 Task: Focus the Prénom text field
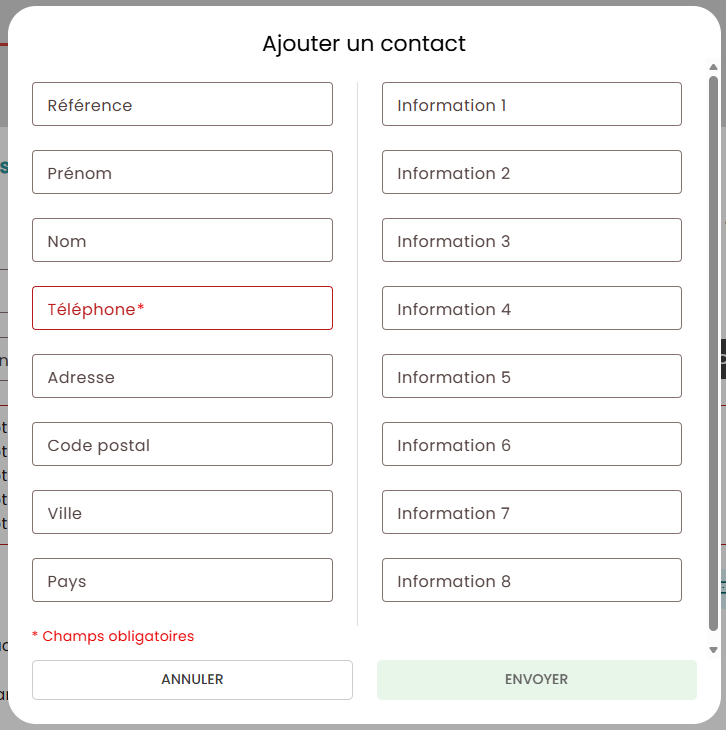tap(182, 172)
